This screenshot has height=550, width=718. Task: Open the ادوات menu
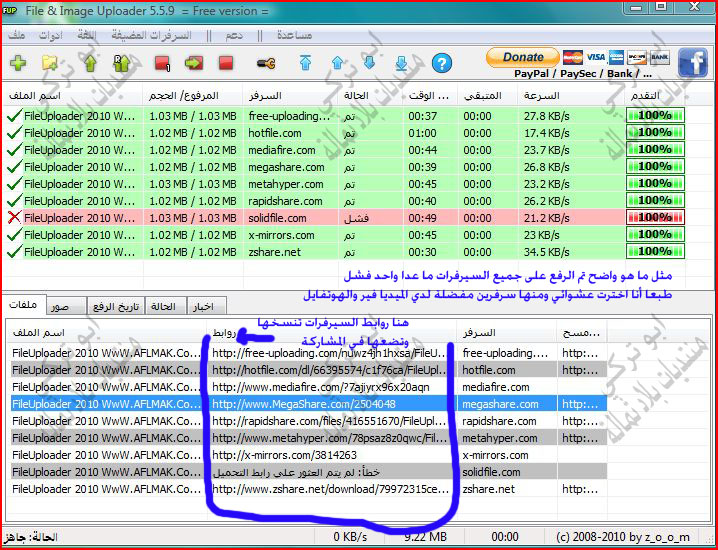(50, 35)
